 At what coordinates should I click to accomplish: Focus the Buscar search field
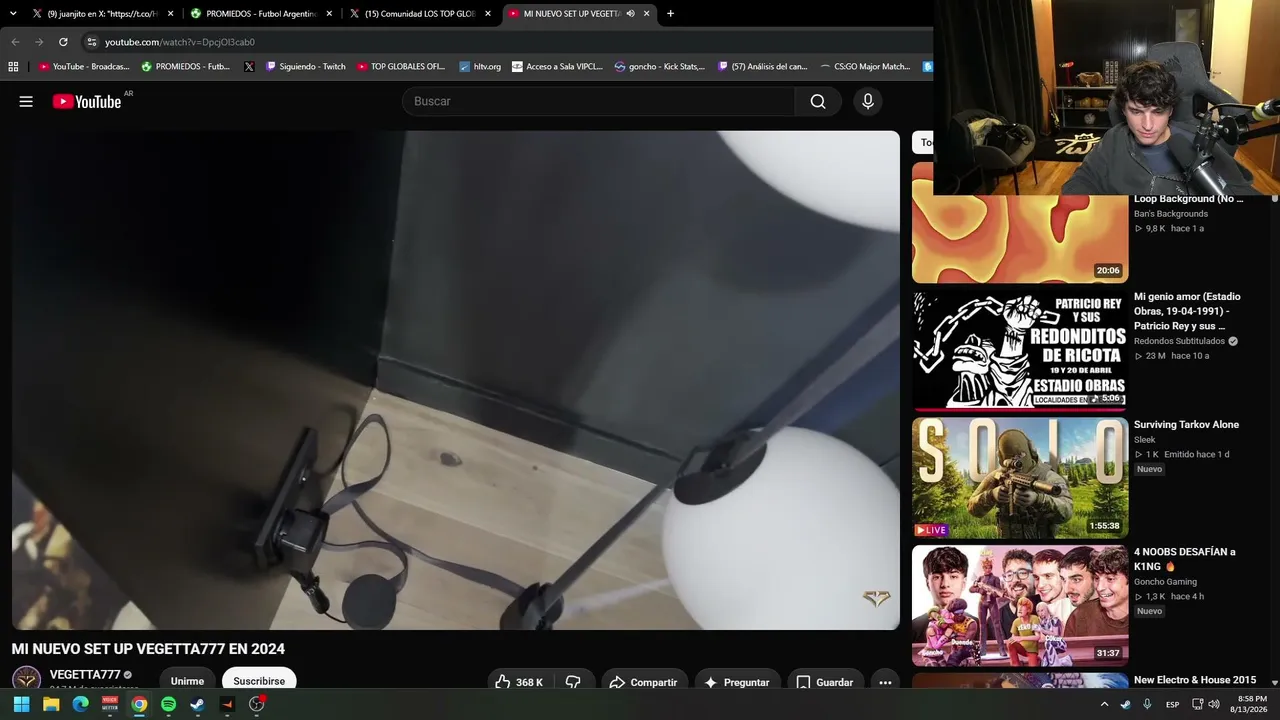[x=599, y=101]
